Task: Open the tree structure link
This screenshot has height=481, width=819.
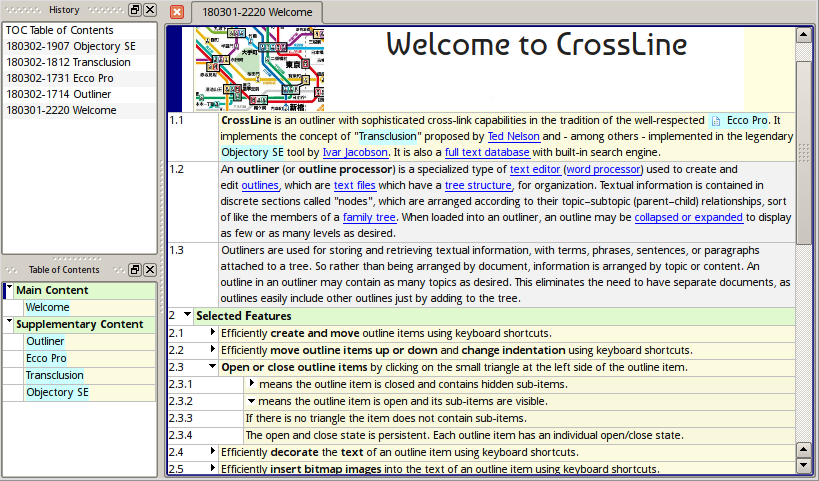Action: tap(478, 185)
